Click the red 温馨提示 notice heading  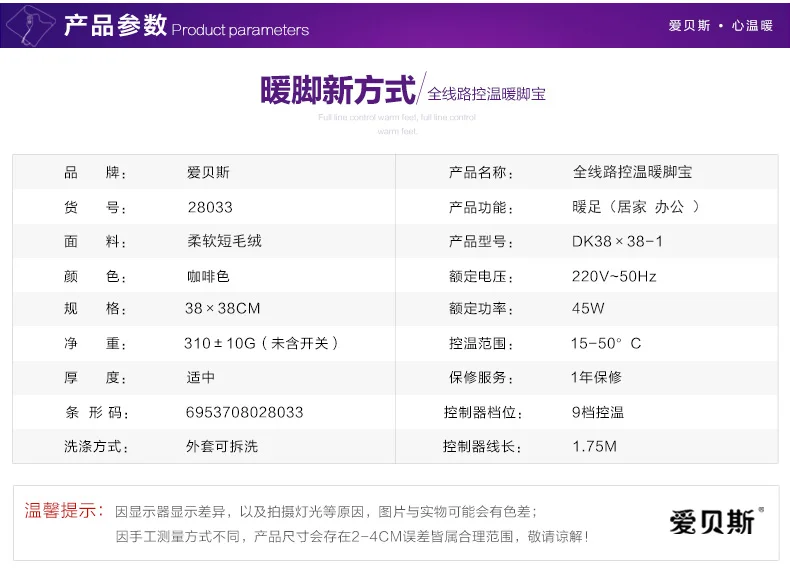coord(64,511)
